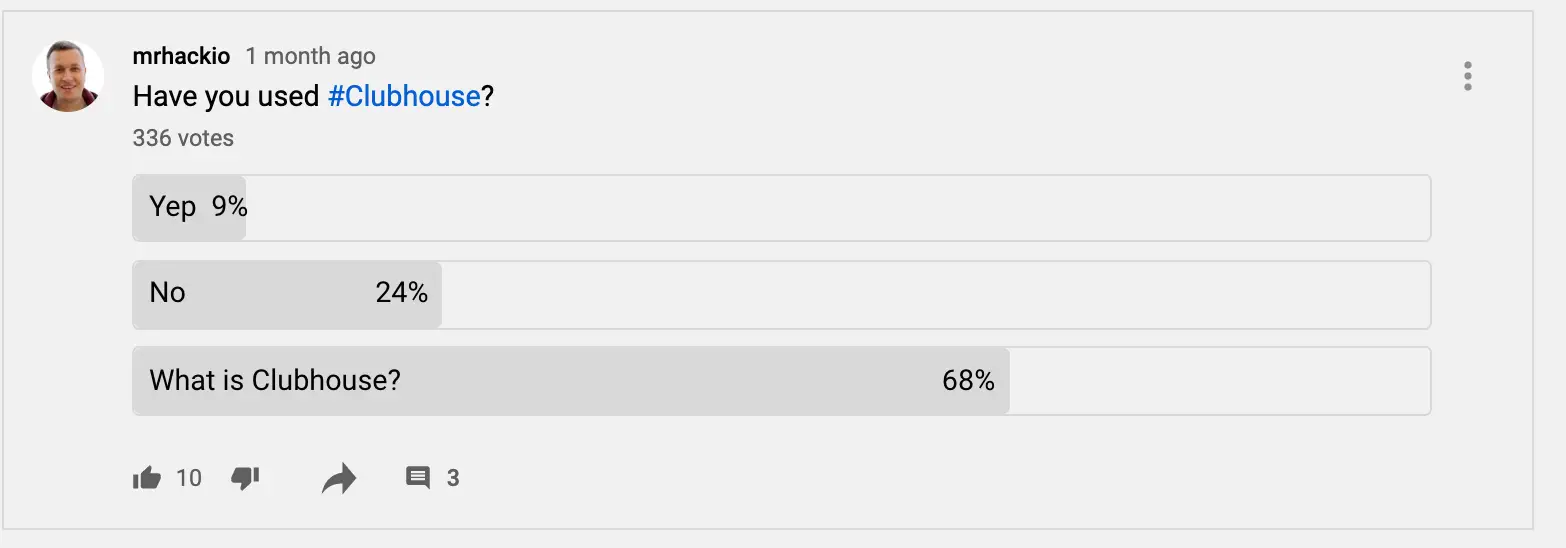Click the like count number 10
The image size is (1566, 548).
click(x=189, y=478)
